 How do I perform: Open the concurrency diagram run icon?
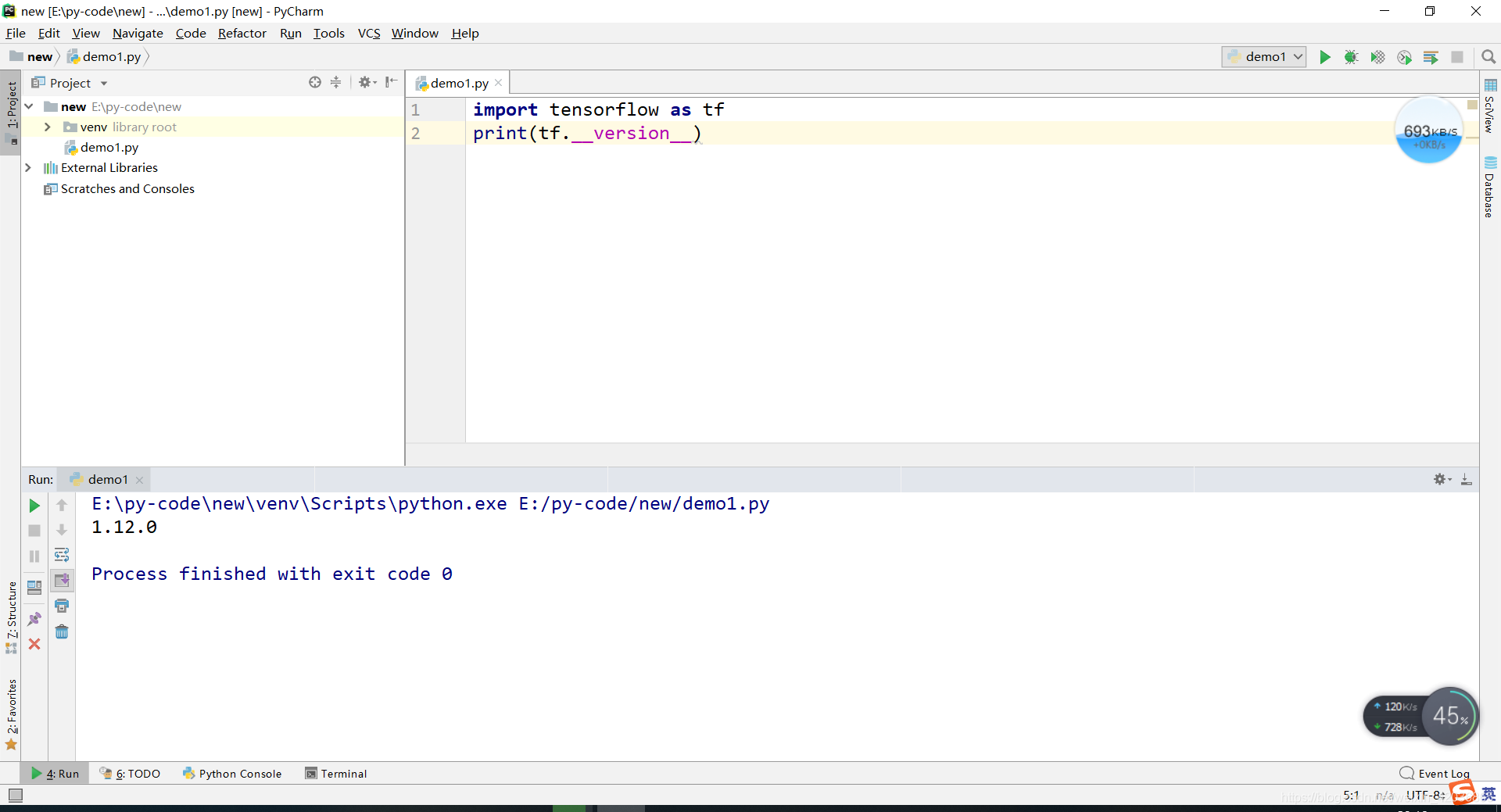(x=1431, y=57)
